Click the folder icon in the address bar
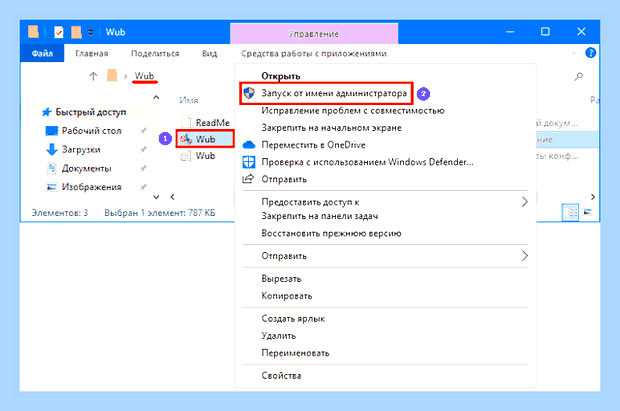Viewport: 620px width, 411px height. (112, 76)
